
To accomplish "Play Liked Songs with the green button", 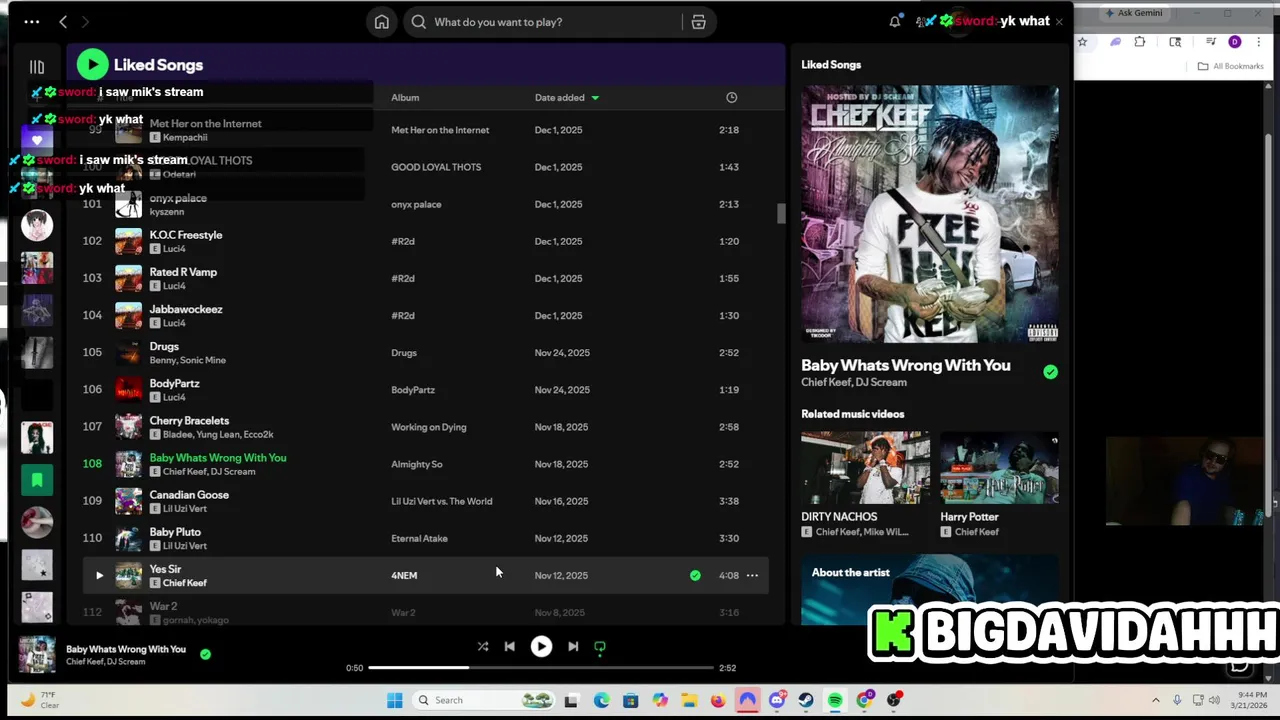I will pyautogui.click(x=93, y=65).
